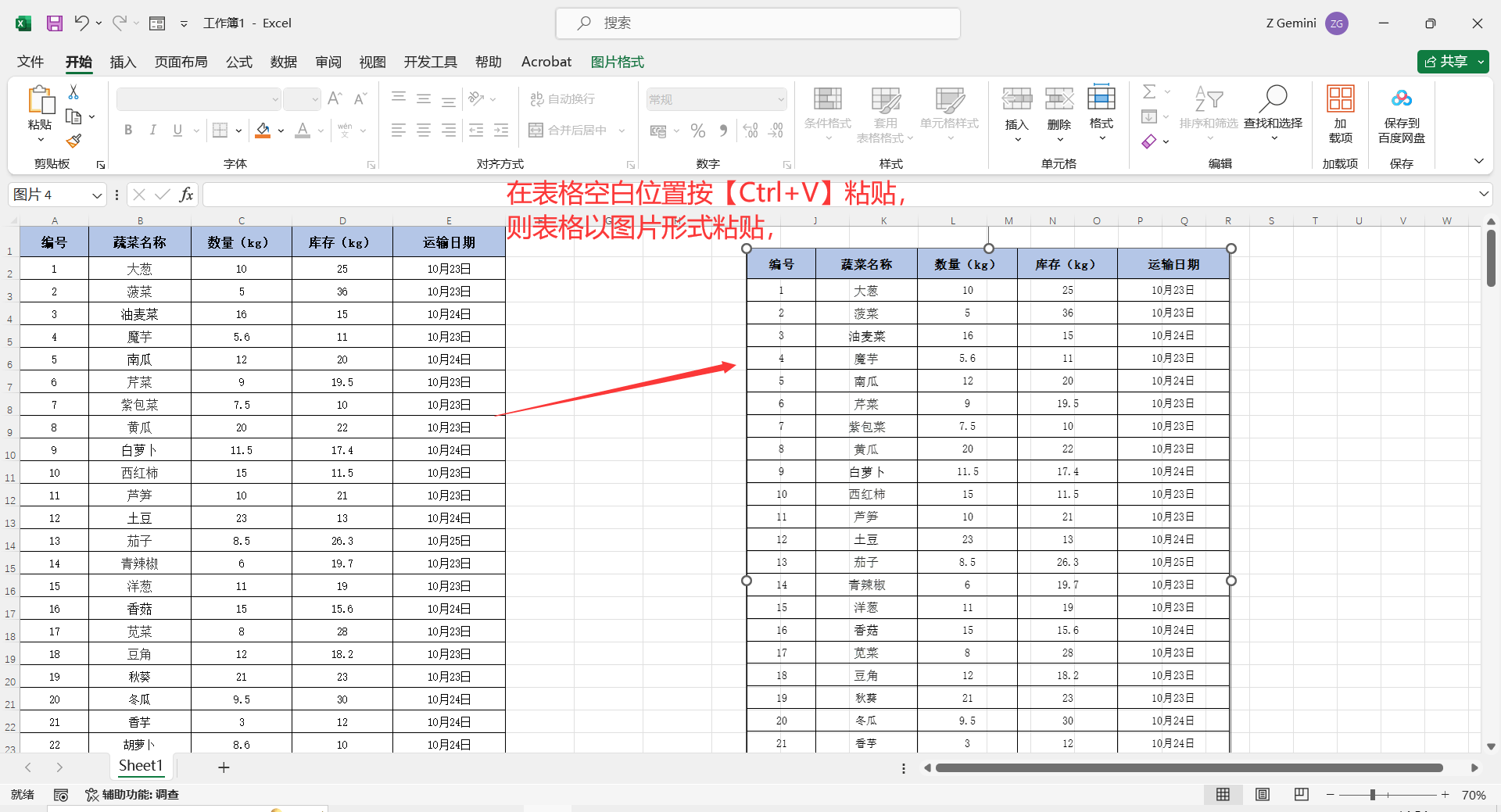Image resolution: width=1501 pixels, height=812 pixels.
Task: Switch to Page Layout view
Action: pyautogui.click(x=1262, y=795)
